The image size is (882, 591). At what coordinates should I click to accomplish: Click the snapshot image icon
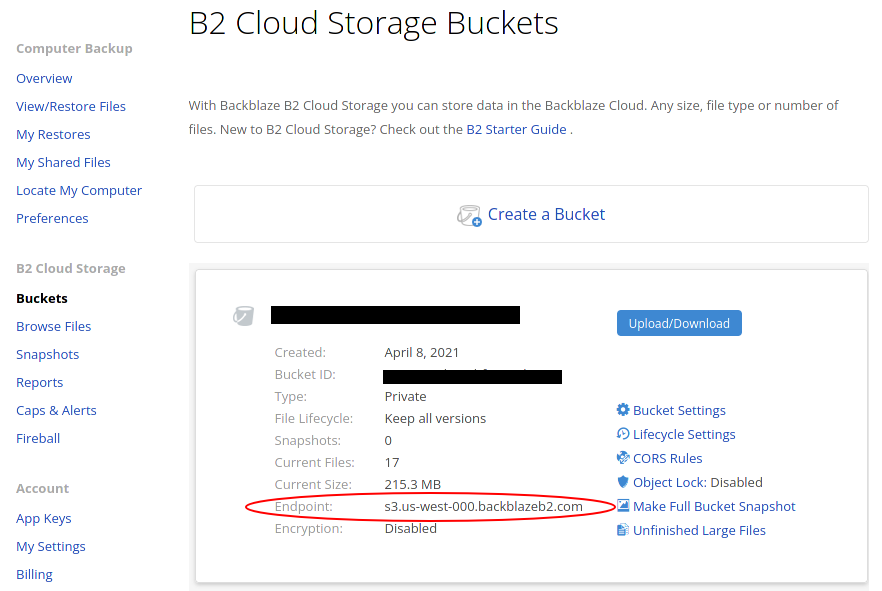pos(623,506)
